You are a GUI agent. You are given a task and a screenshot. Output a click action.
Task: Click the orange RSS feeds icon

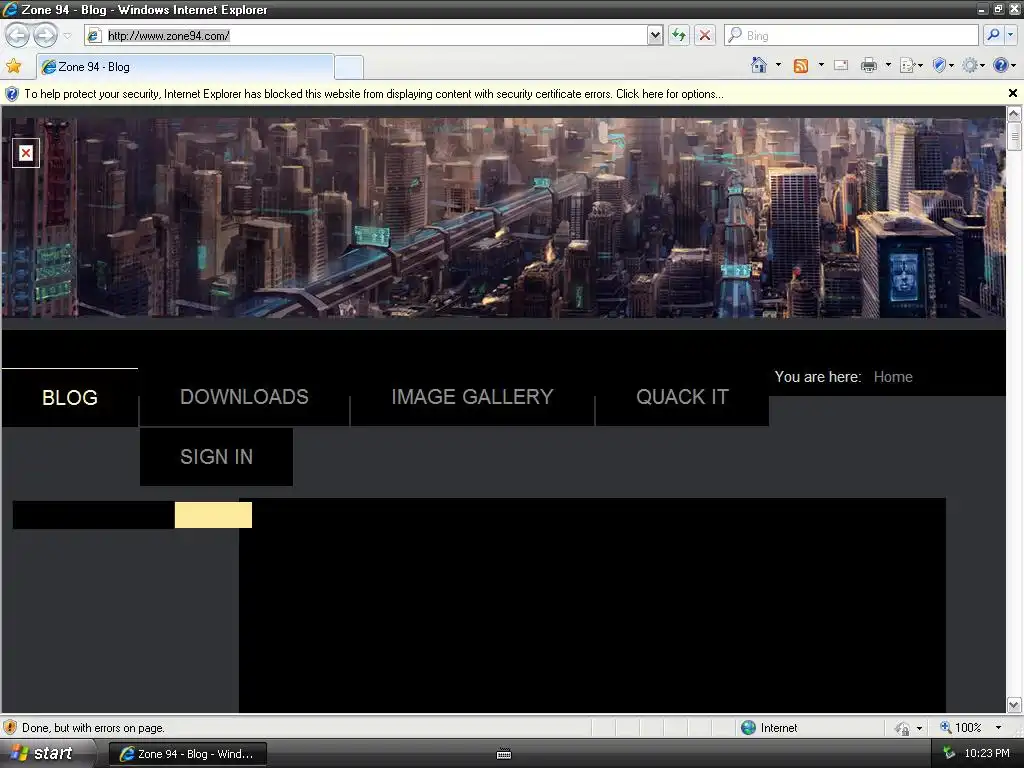pyautogui.click(x=801, y=65)
